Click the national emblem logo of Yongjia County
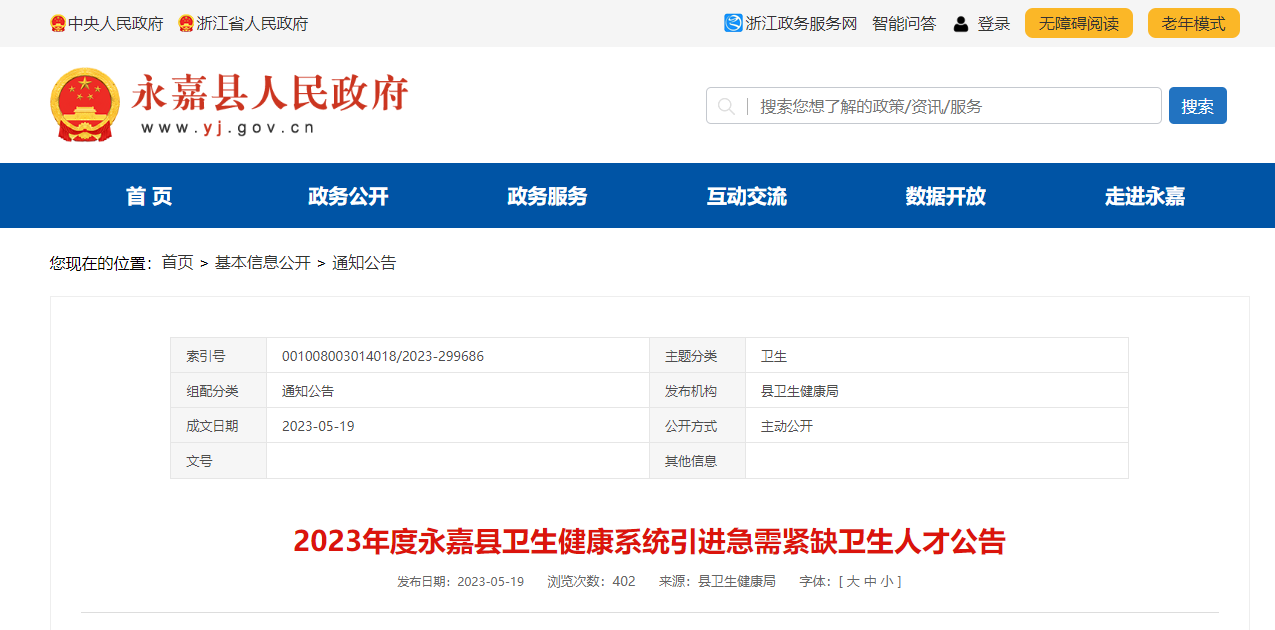 point(85,105)
